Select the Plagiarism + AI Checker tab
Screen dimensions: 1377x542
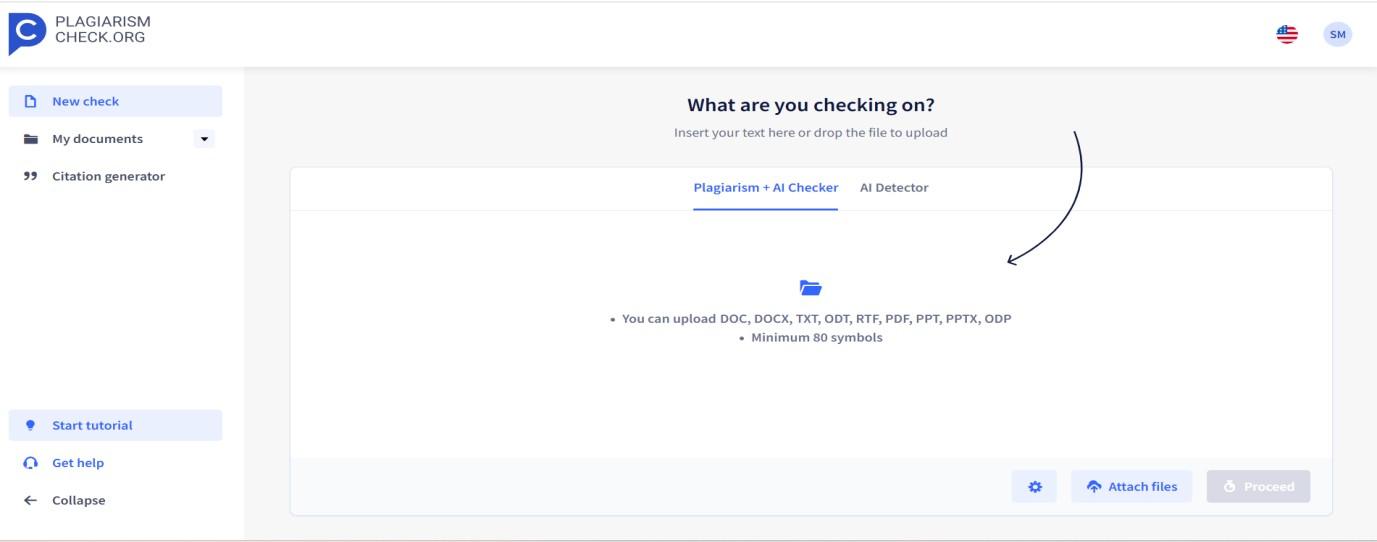[x=765, y=188]
